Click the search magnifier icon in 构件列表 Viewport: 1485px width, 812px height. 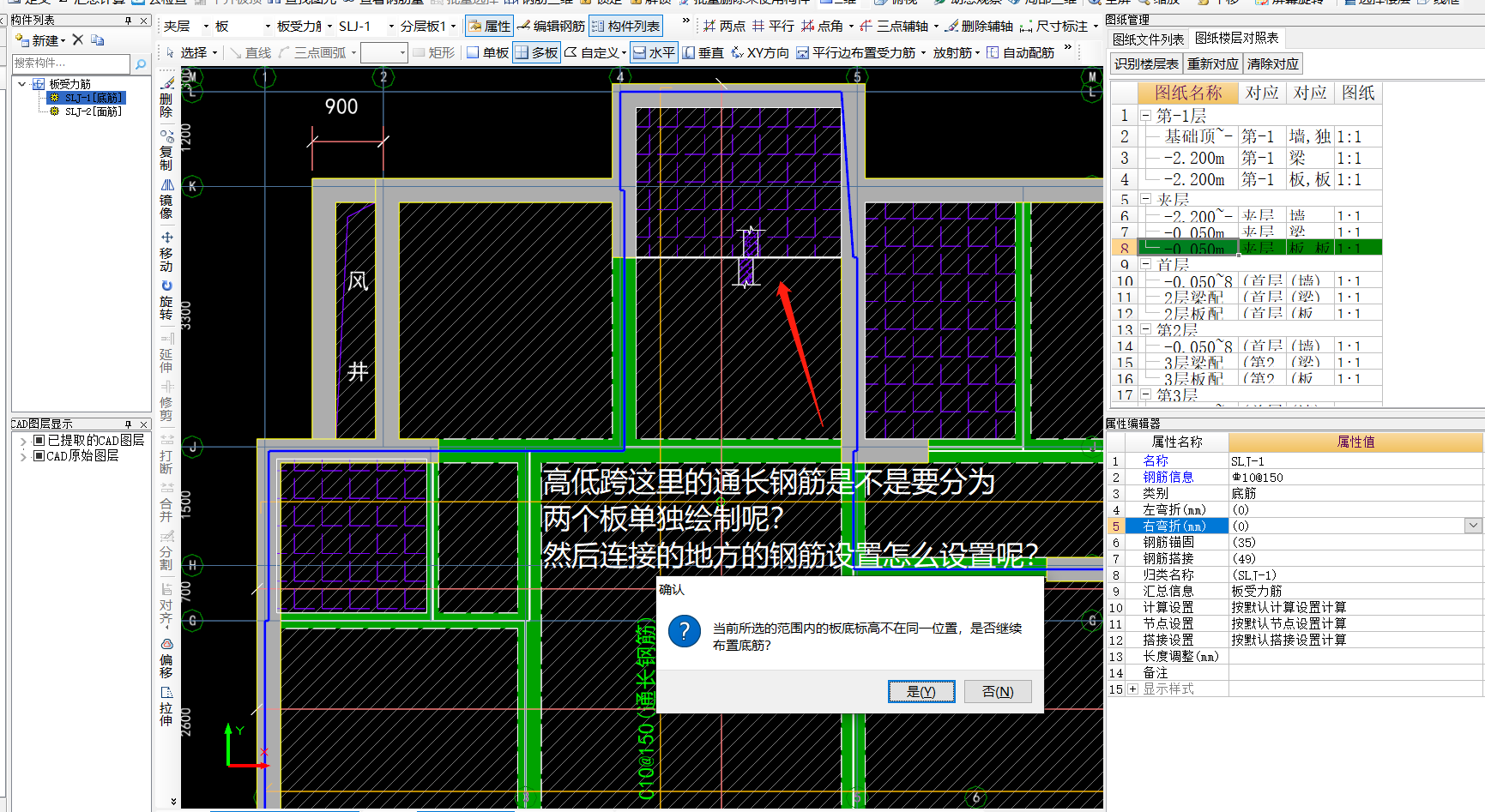(141, 63)
